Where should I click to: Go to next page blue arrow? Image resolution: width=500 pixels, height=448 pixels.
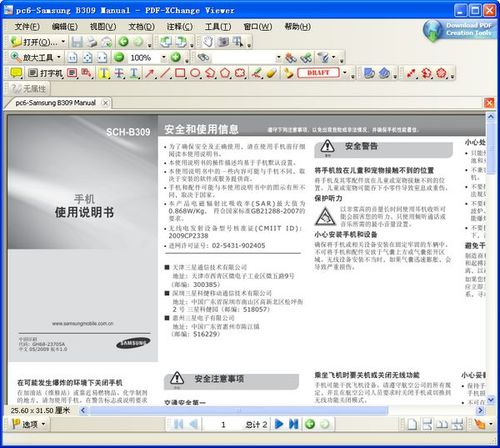click(279, 424)
